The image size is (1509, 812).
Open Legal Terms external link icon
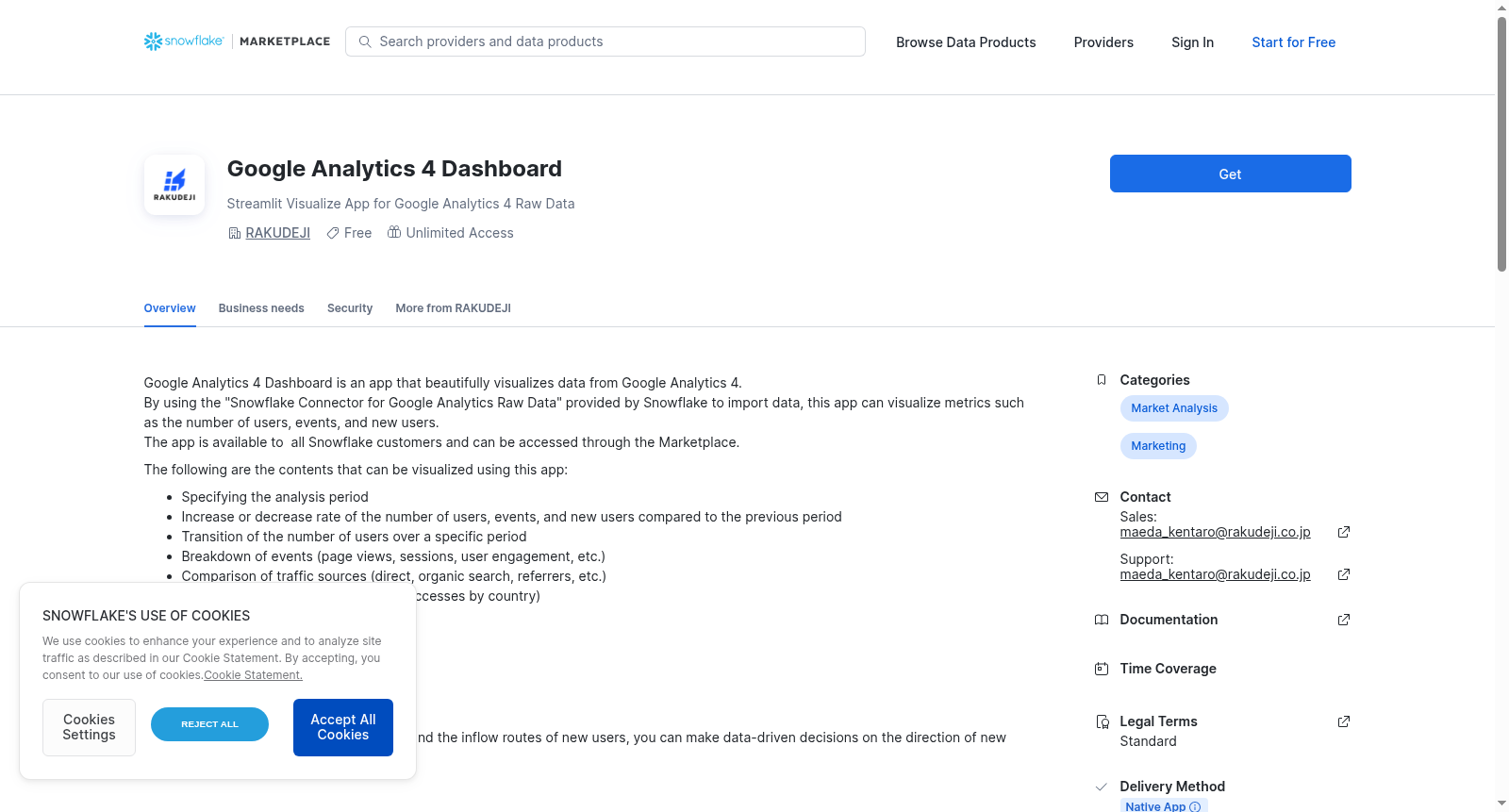(1344, 721)
